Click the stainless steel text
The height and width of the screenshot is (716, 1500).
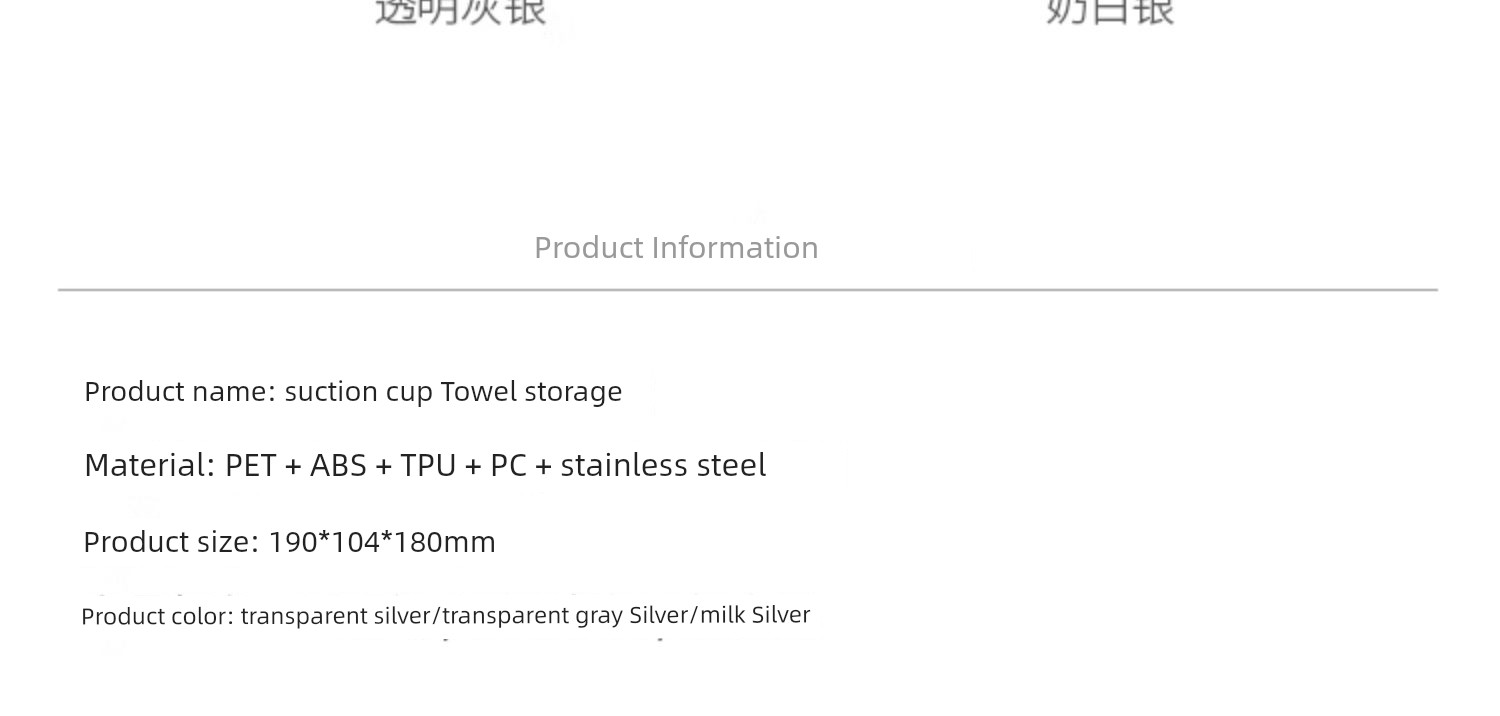coord(663,465)
